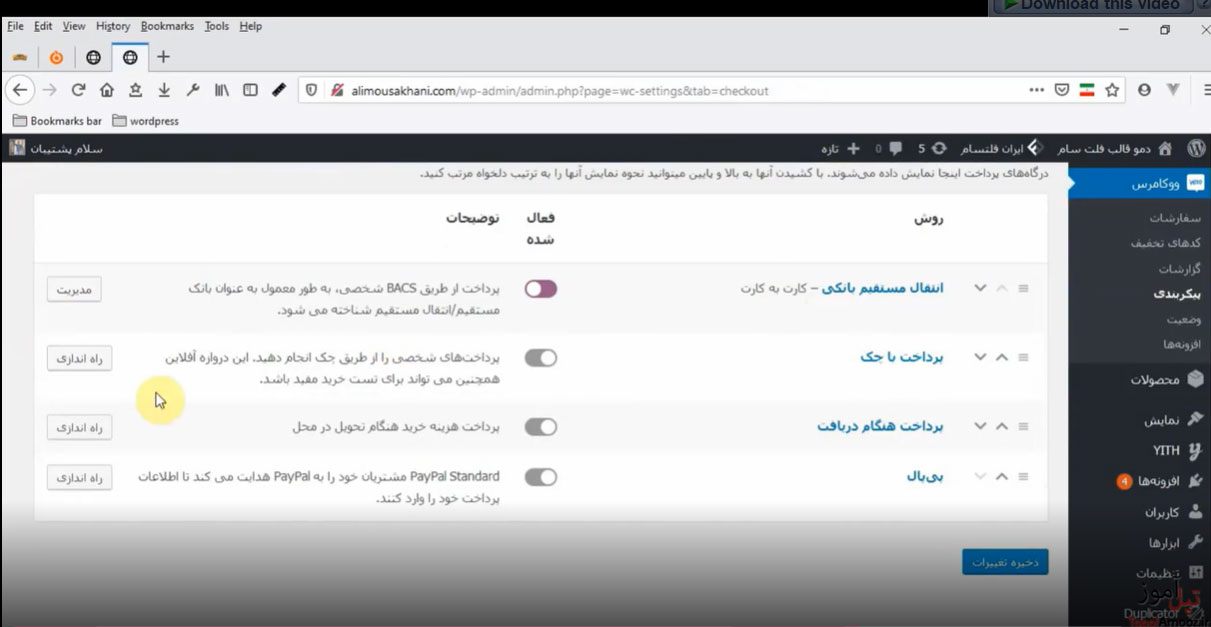The image size is (1211, 627).
Task: Open سفارشات in WooCommerce sidebar
Action: (x=1175, y=218)
